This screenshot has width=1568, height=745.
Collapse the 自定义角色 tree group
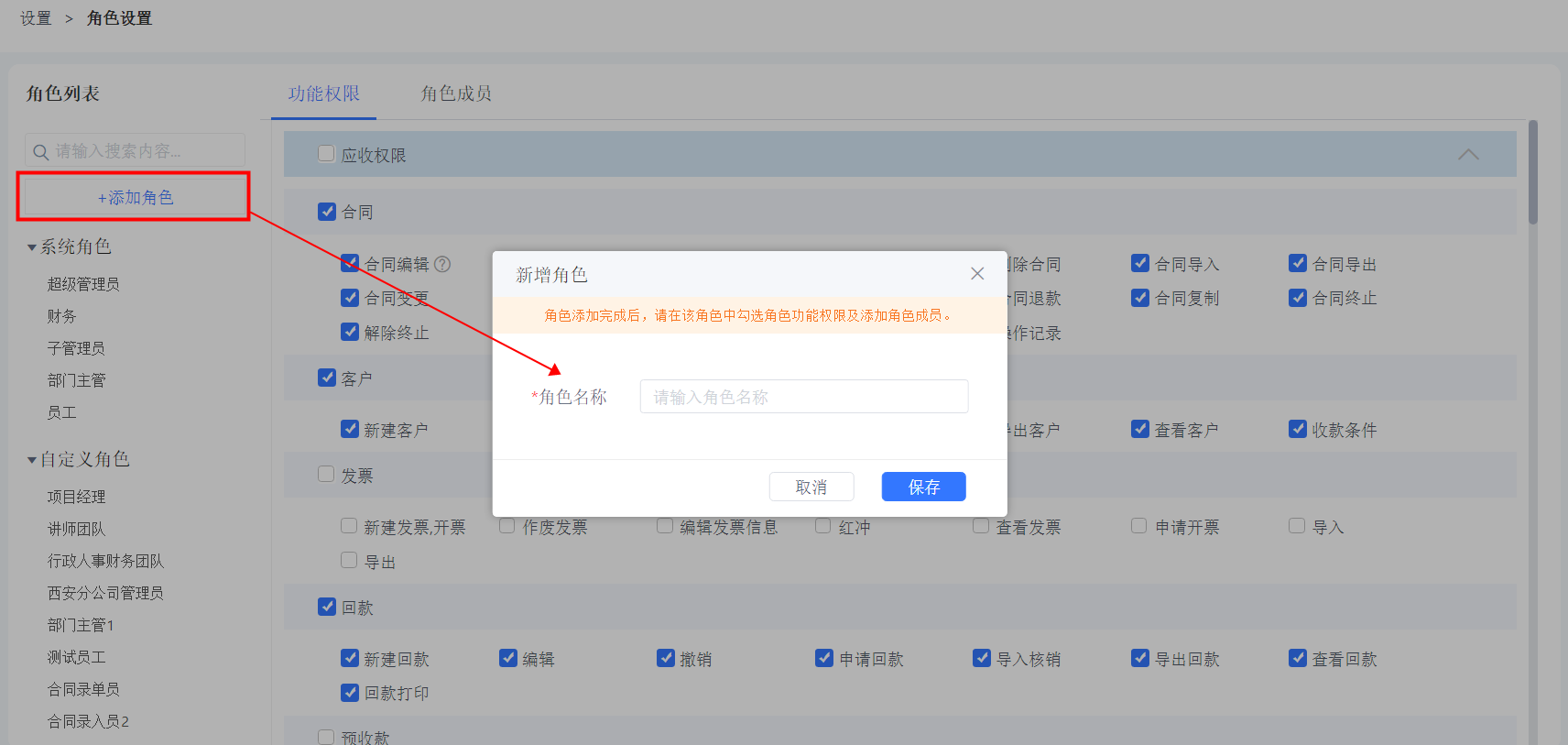(x=32, y=460)
